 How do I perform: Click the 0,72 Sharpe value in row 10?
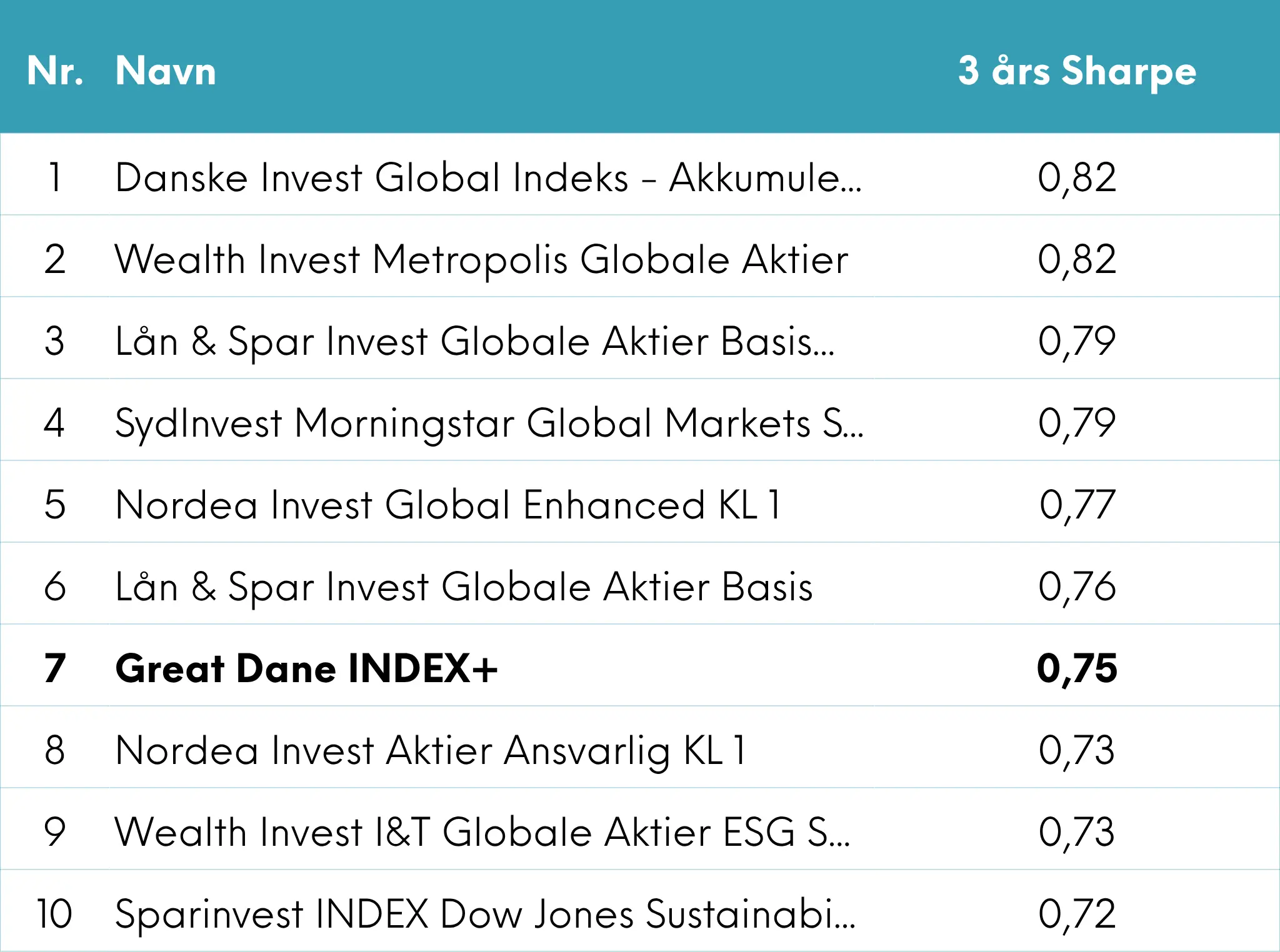pyautogui.click(x=1077, y=914)
